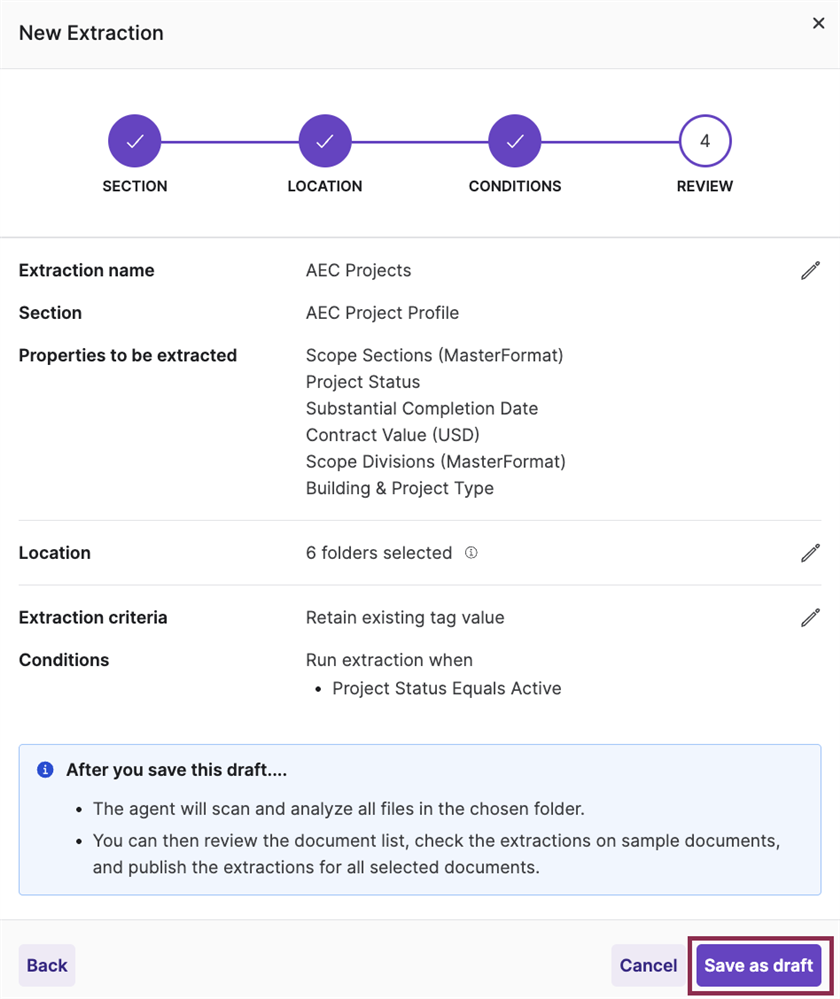Click the LOCATION step label

coord(325,186)
